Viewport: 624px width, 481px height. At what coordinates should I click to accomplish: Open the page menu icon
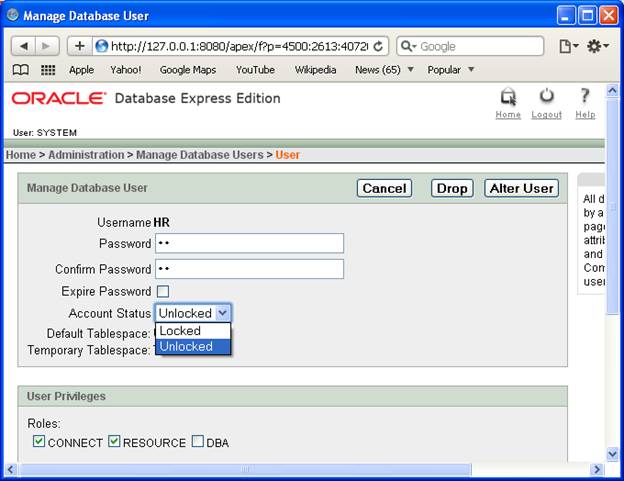[569, 47]
